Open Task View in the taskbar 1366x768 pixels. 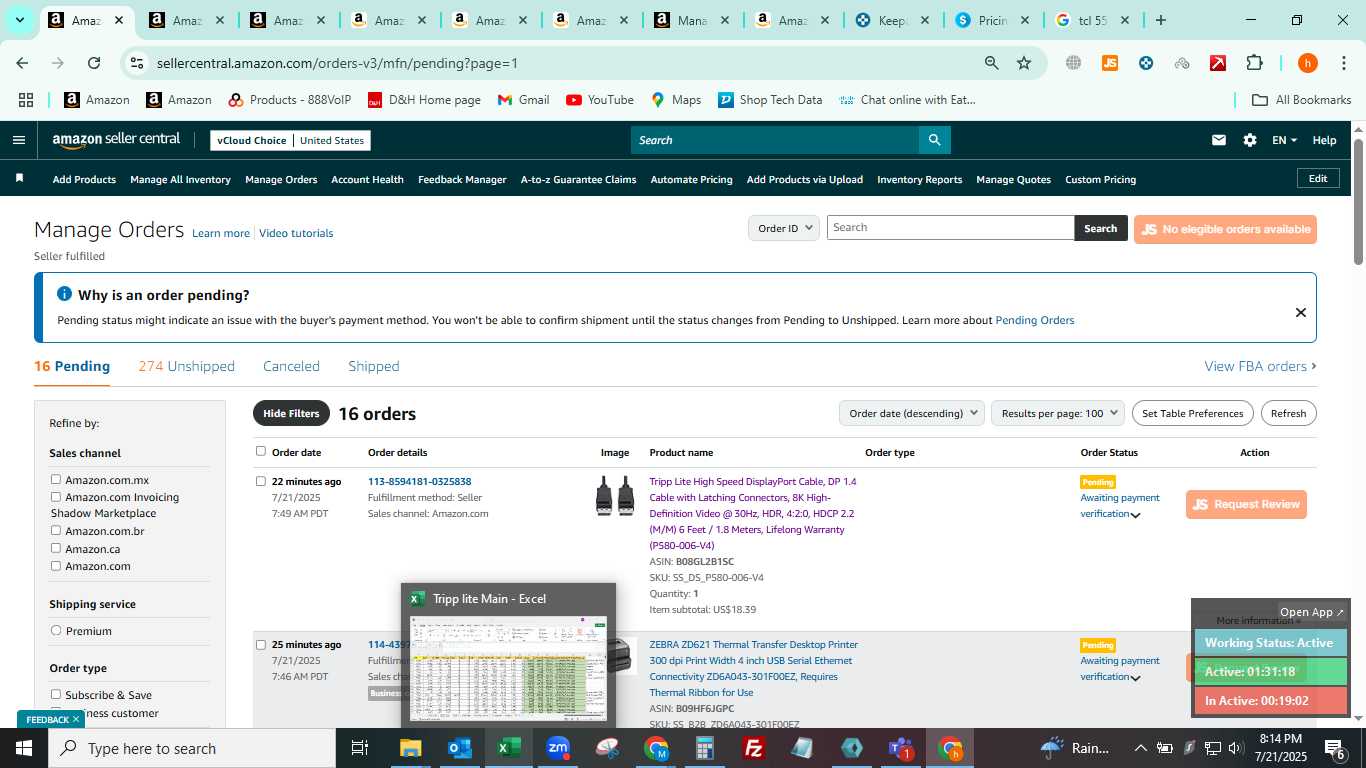[x=360, y=748]
